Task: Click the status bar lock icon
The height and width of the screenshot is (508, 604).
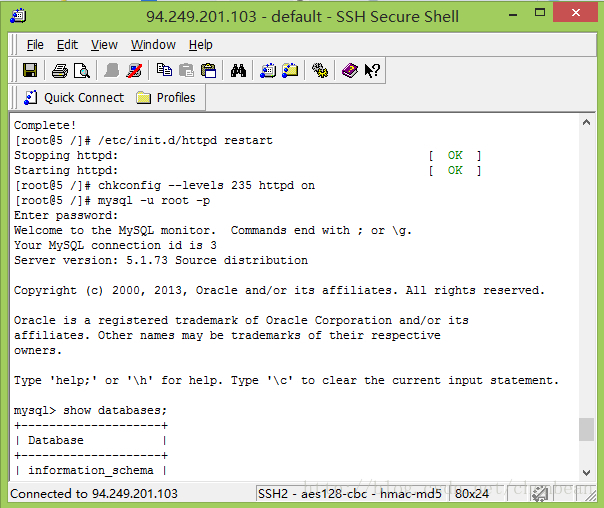Action: click(539, 494)
